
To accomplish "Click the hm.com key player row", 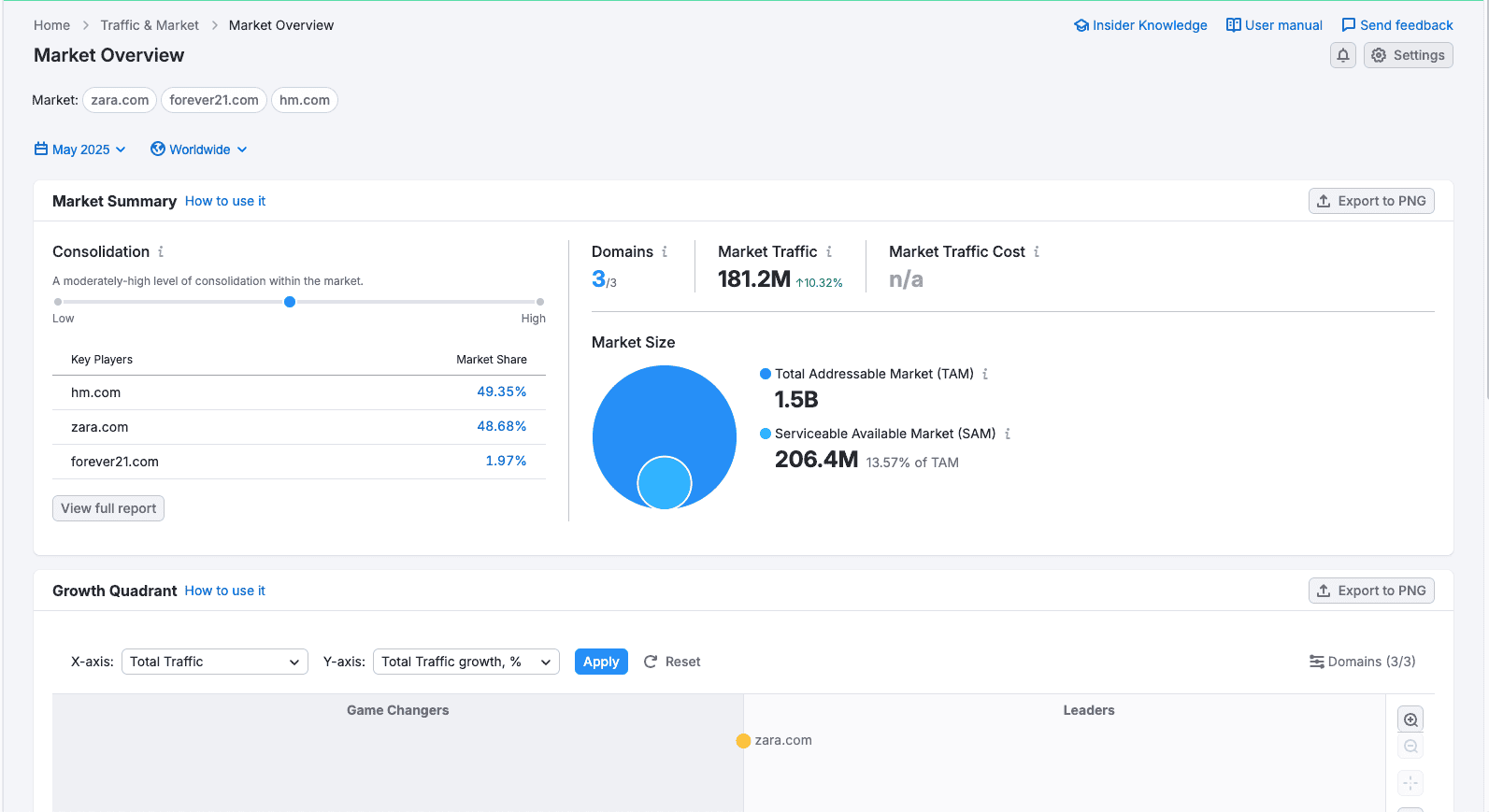I will pos(299,392).
